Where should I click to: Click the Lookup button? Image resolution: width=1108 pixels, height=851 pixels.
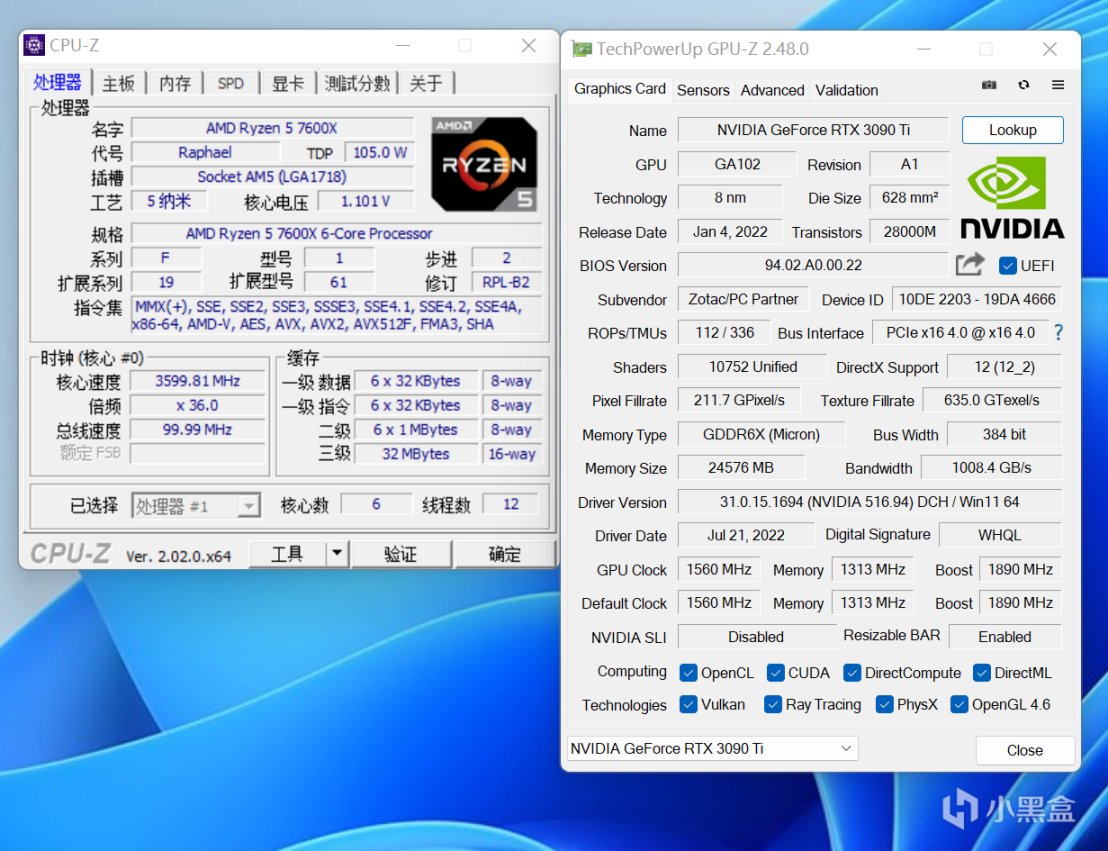[1012, 130]
